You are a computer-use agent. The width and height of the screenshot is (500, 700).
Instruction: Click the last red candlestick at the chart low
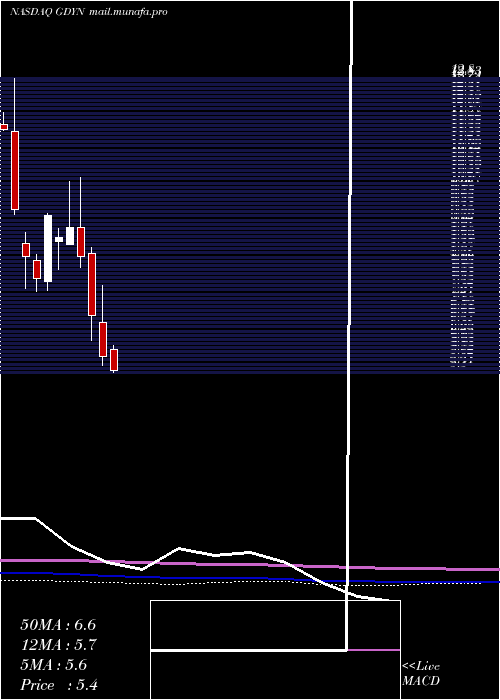coord(114,359)
